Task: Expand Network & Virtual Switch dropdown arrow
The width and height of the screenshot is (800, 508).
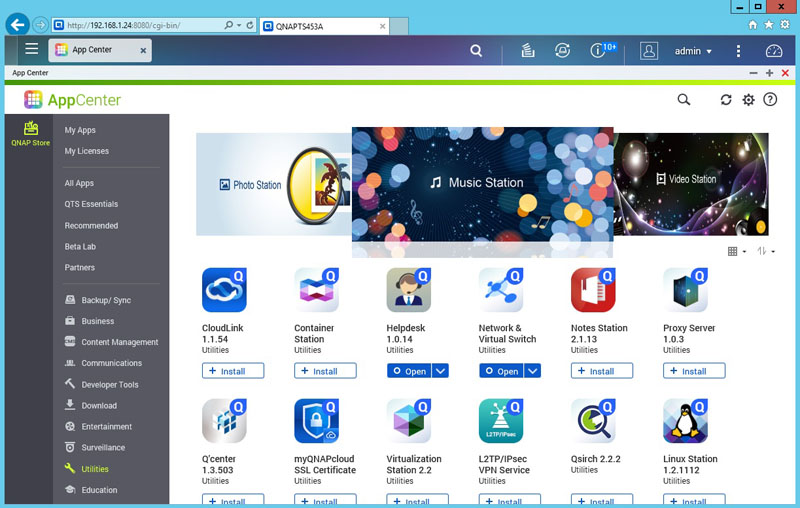Action: click(x=533, y=371)
